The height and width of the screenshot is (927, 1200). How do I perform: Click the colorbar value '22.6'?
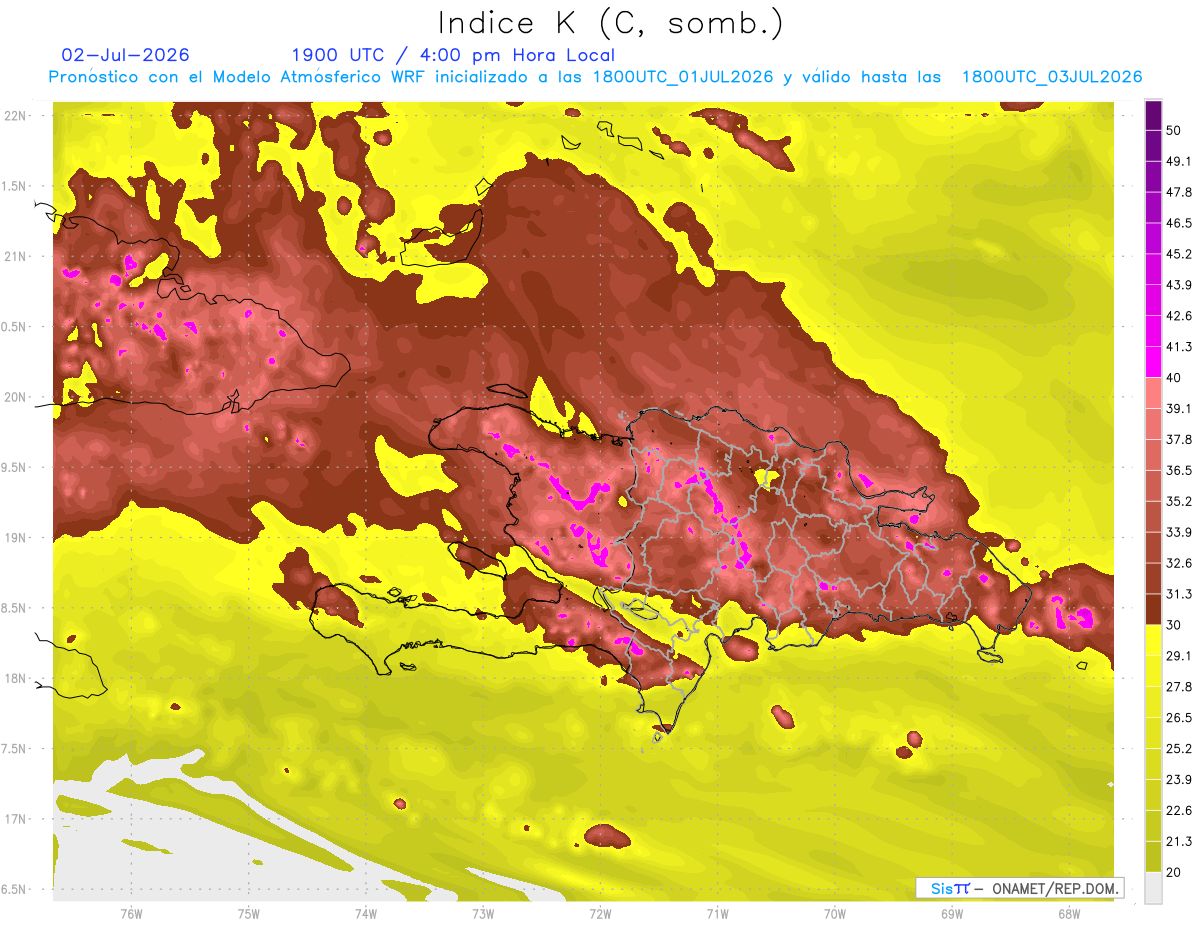tap(1179, 811)
